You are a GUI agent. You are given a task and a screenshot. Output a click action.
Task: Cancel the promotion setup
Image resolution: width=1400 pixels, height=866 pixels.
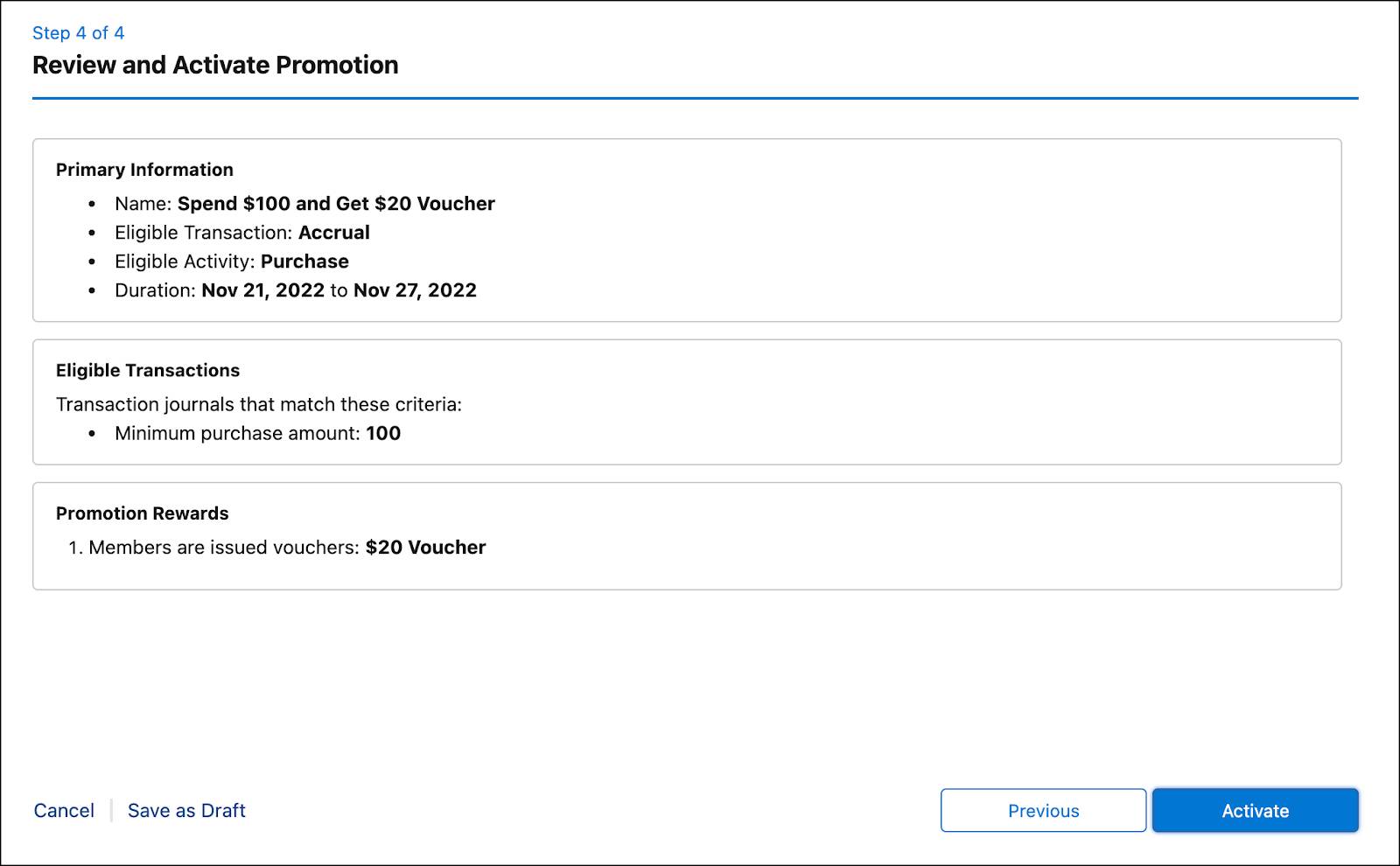tap(63, 810)
